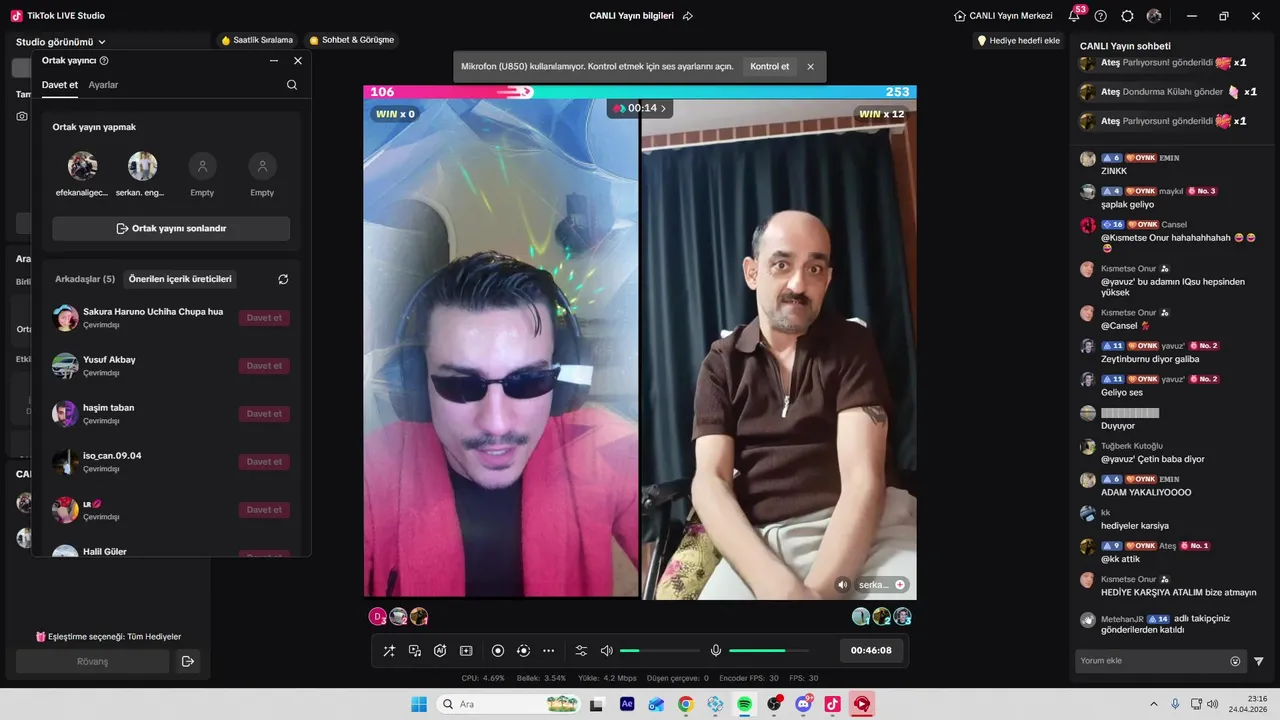
Task: Open After Effects from taskbar
Action: [x=627, y=705]
